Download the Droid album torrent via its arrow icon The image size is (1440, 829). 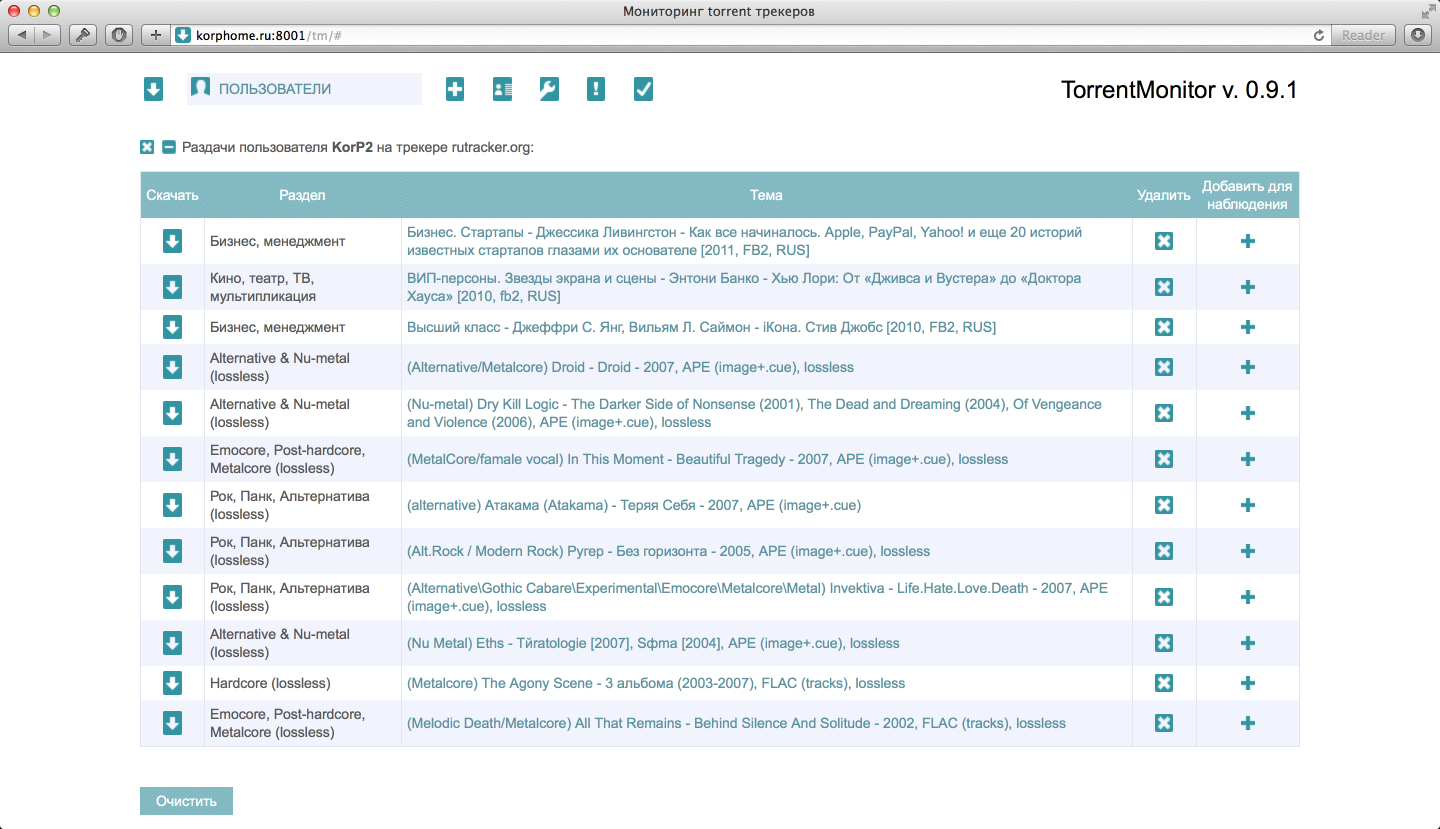tap(172, 367)
